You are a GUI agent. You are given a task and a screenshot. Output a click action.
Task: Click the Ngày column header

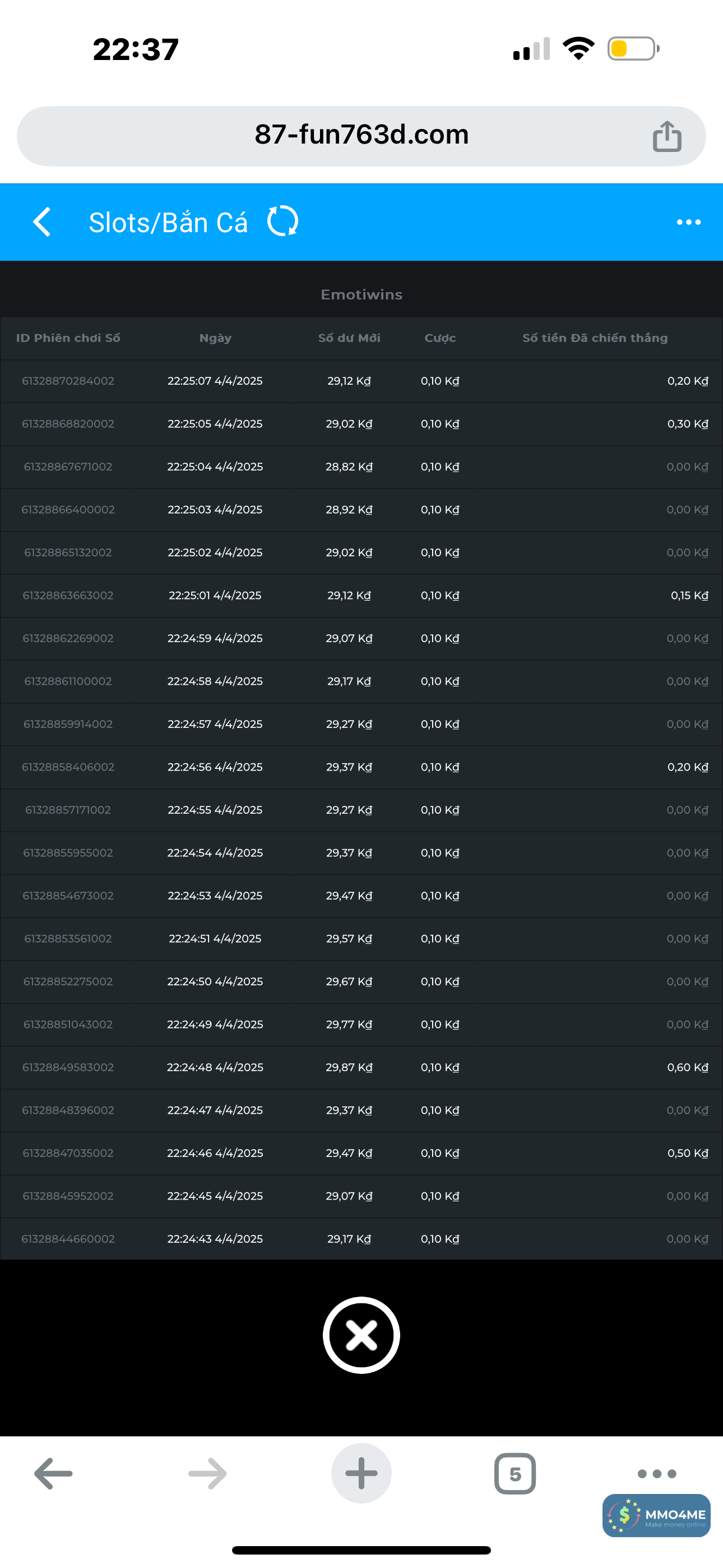pyautogui.click(x=215, y=338)
